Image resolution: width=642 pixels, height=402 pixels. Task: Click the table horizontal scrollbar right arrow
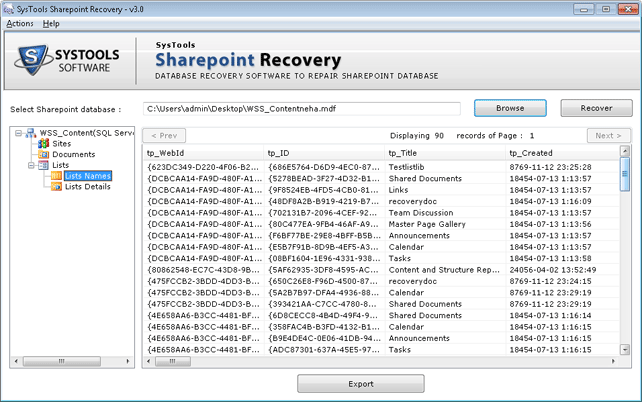pyautogui.click(x=613, y=361)
